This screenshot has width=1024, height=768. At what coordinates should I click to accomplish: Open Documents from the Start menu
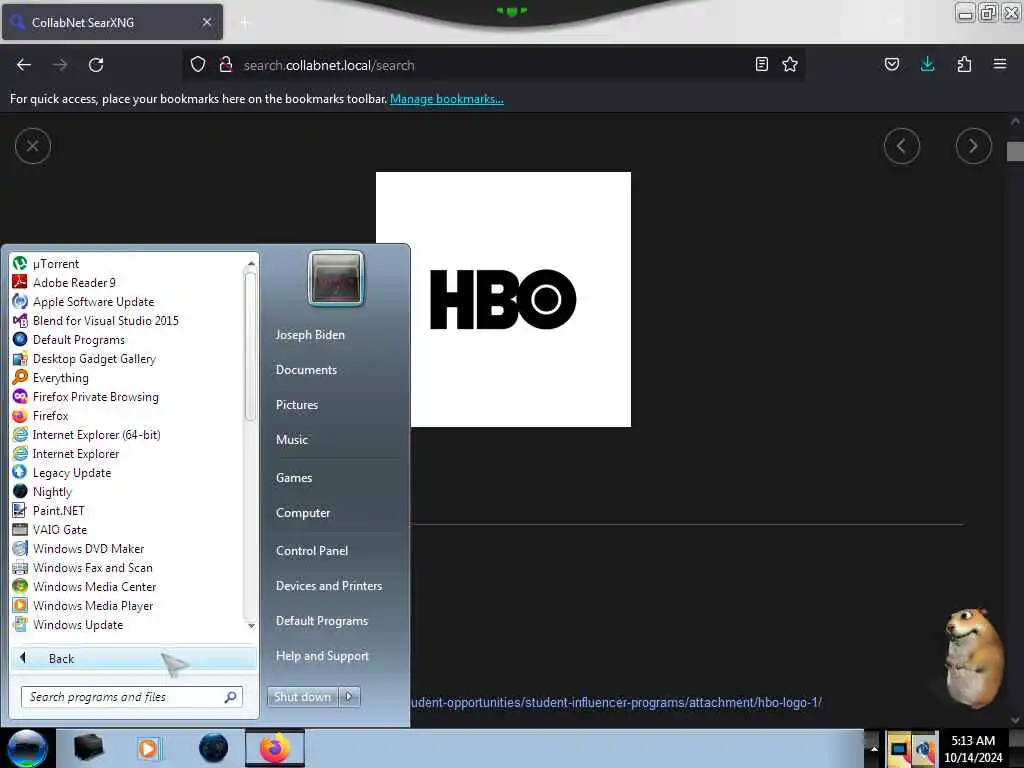(306, 370)
